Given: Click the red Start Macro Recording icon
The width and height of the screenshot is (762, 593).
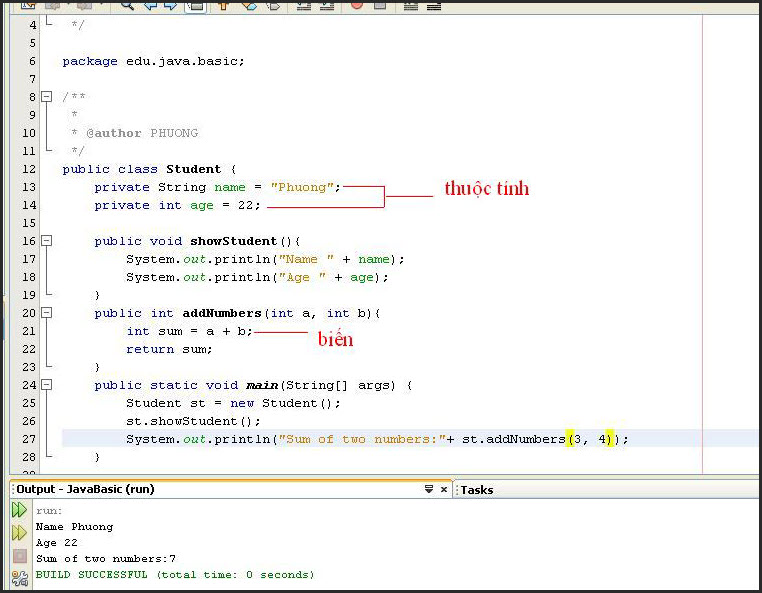Looking at the screenshot, I should [357, 5].
